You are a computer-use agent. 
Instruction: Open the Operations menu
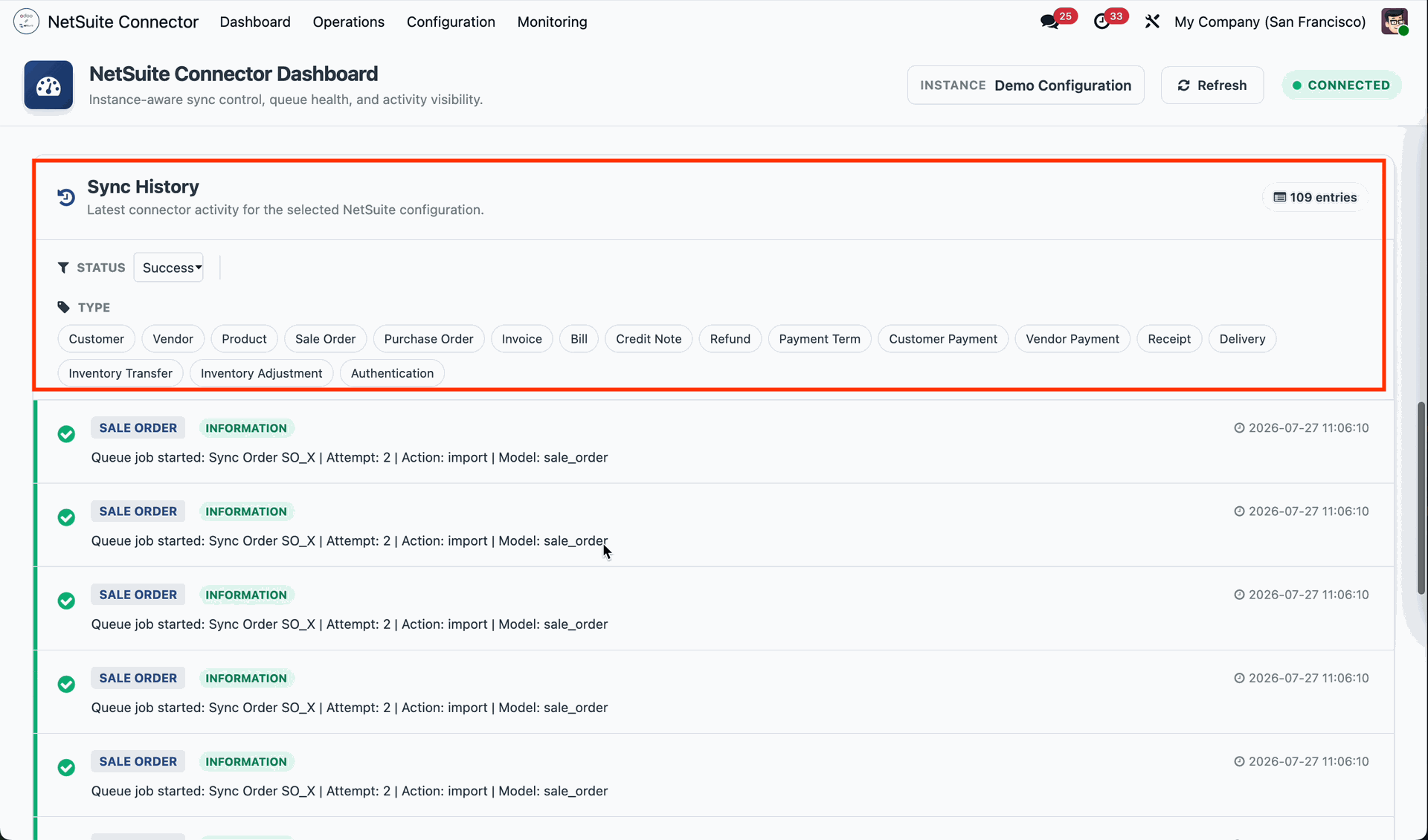tap(349, 22)
